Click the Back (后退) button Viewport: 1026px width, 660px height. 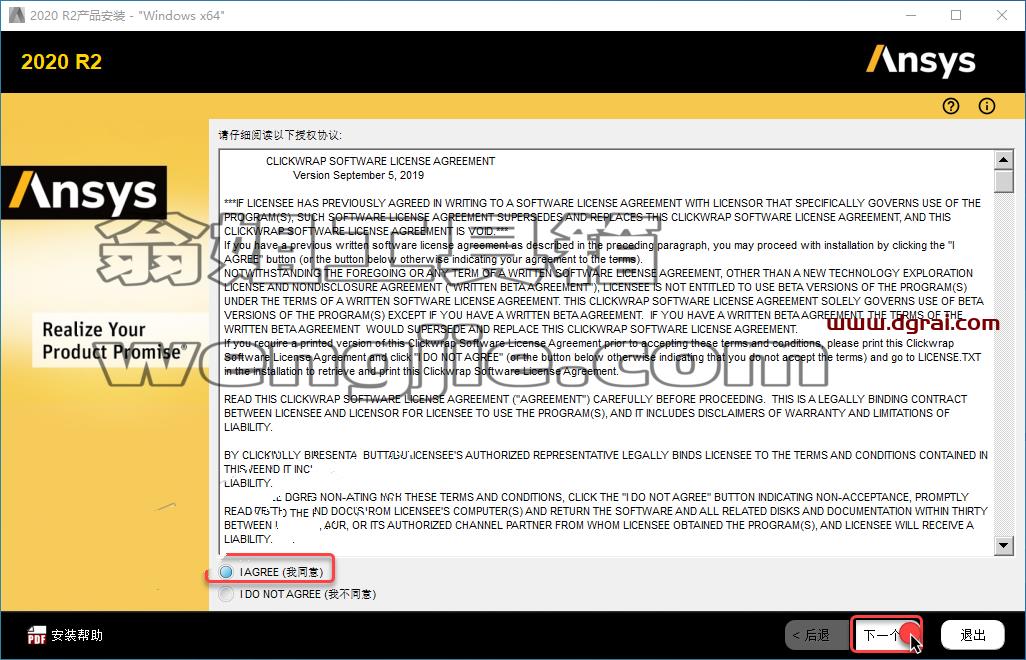(x=818, y=635)
